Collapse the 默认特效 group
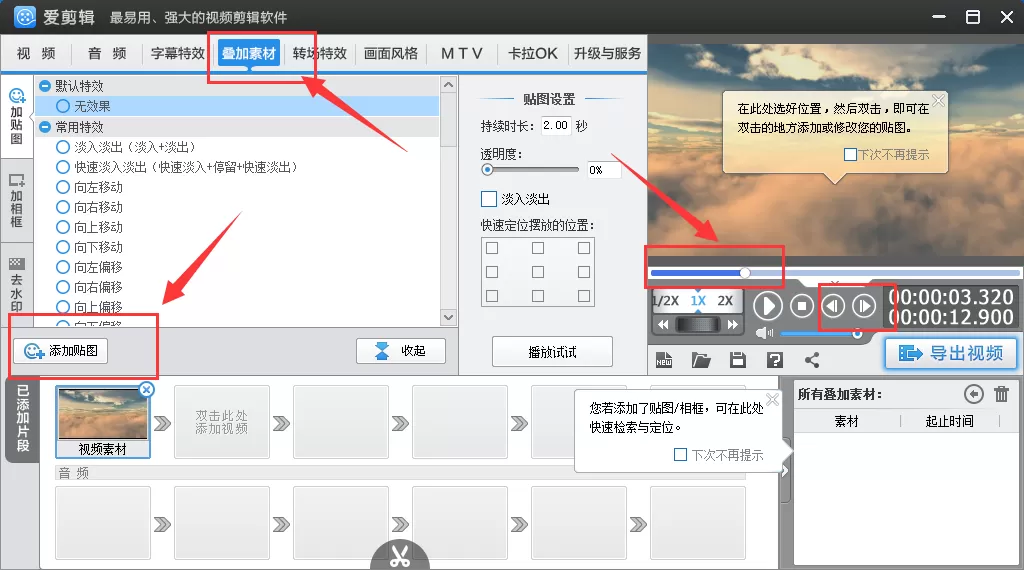The height and width of the screenshot is (570, 1024). click(45, 86)
